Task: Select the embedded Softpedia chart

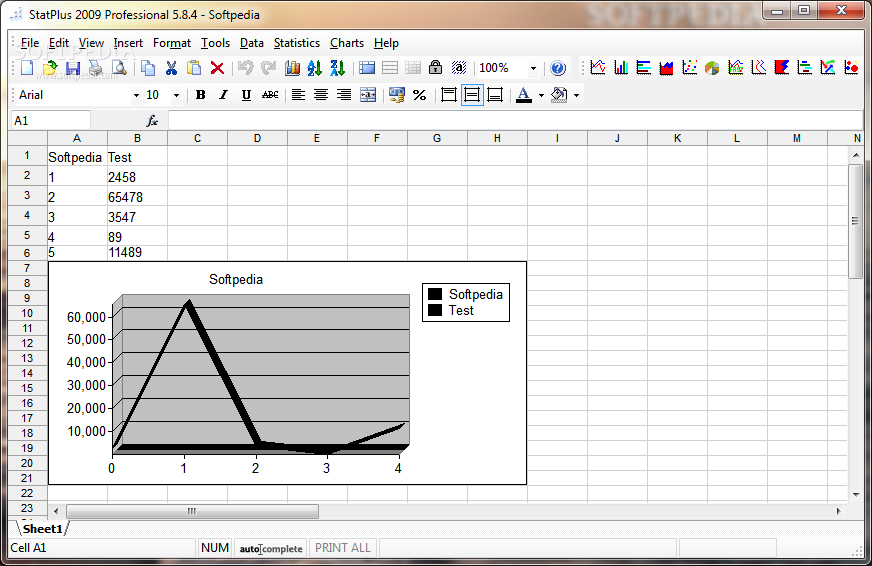Action: 288,373
